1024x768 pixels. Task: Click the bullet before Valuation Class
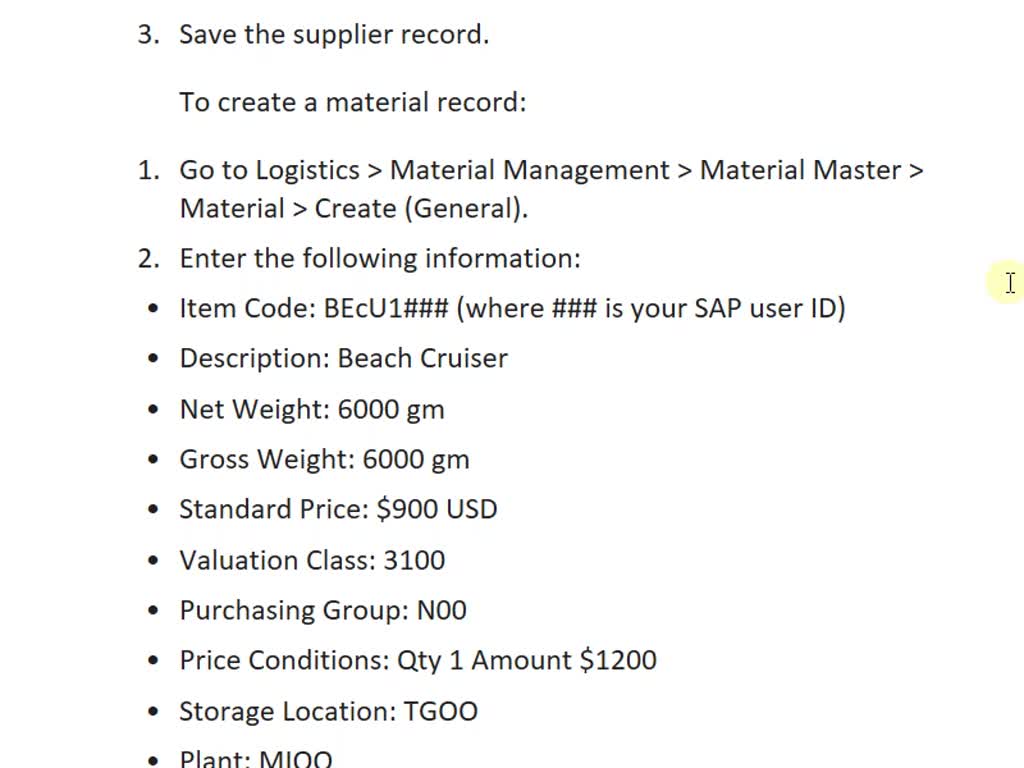(153, 560)
